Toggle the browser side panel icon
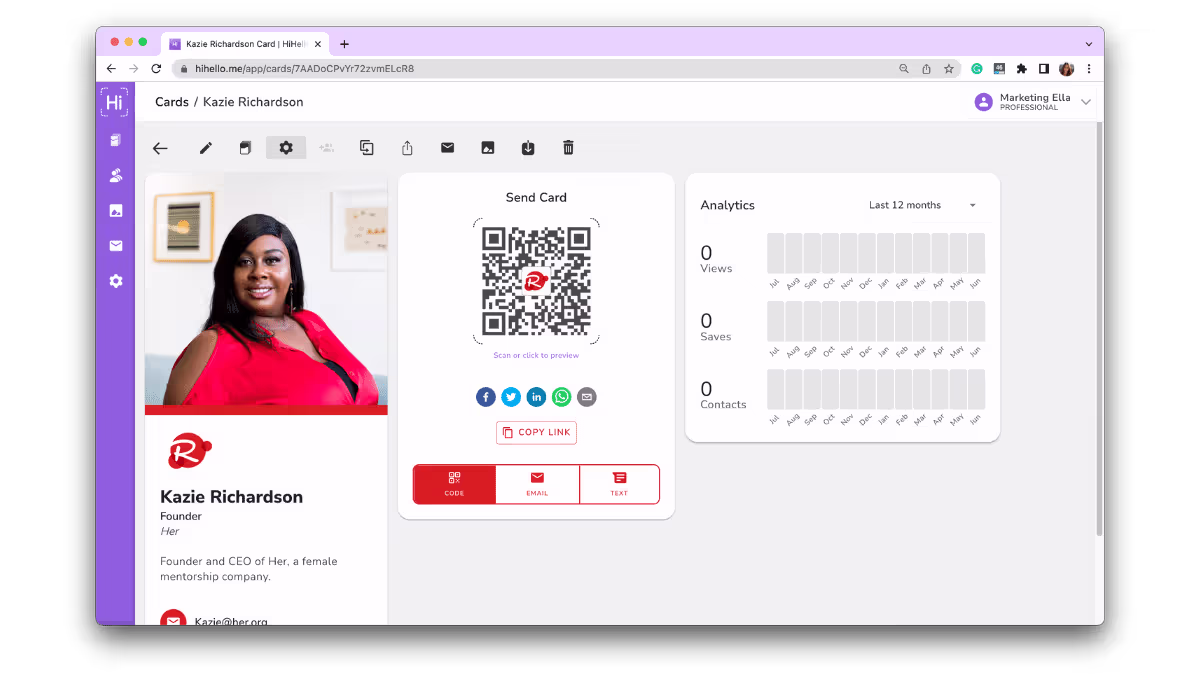This screenshot has height=677, width=1200. point(1043,69)
